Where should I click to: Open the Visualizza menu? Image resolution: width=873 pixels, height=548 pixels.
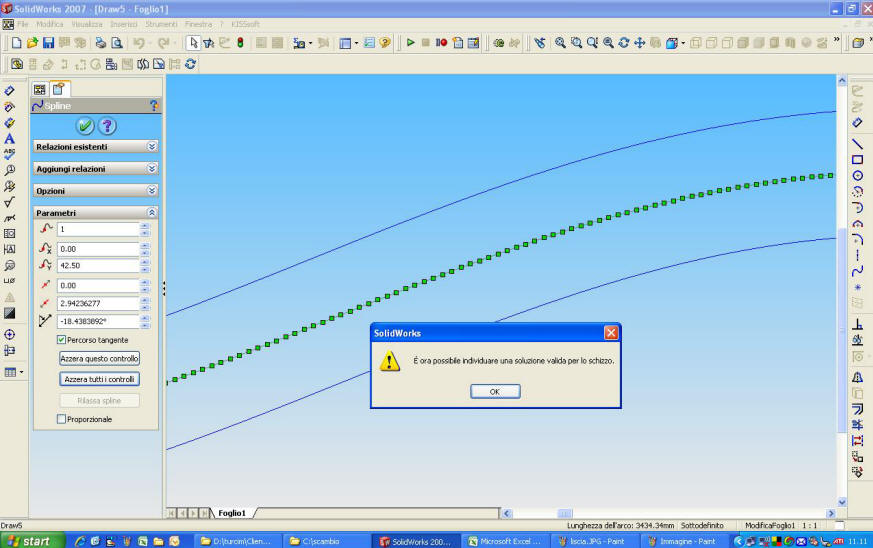tap(87, 24)
